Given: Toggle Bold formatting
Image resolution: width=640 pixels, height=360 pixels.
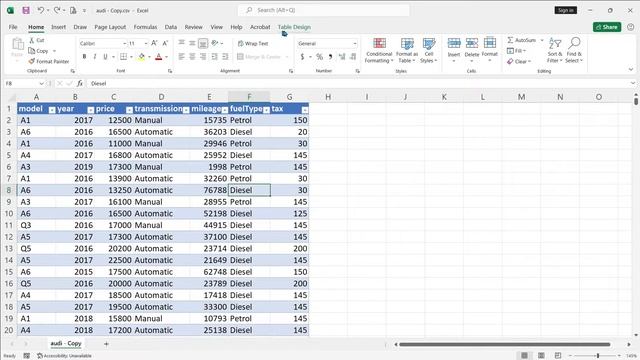Looking at the screenshot, I should coord(84,57).
